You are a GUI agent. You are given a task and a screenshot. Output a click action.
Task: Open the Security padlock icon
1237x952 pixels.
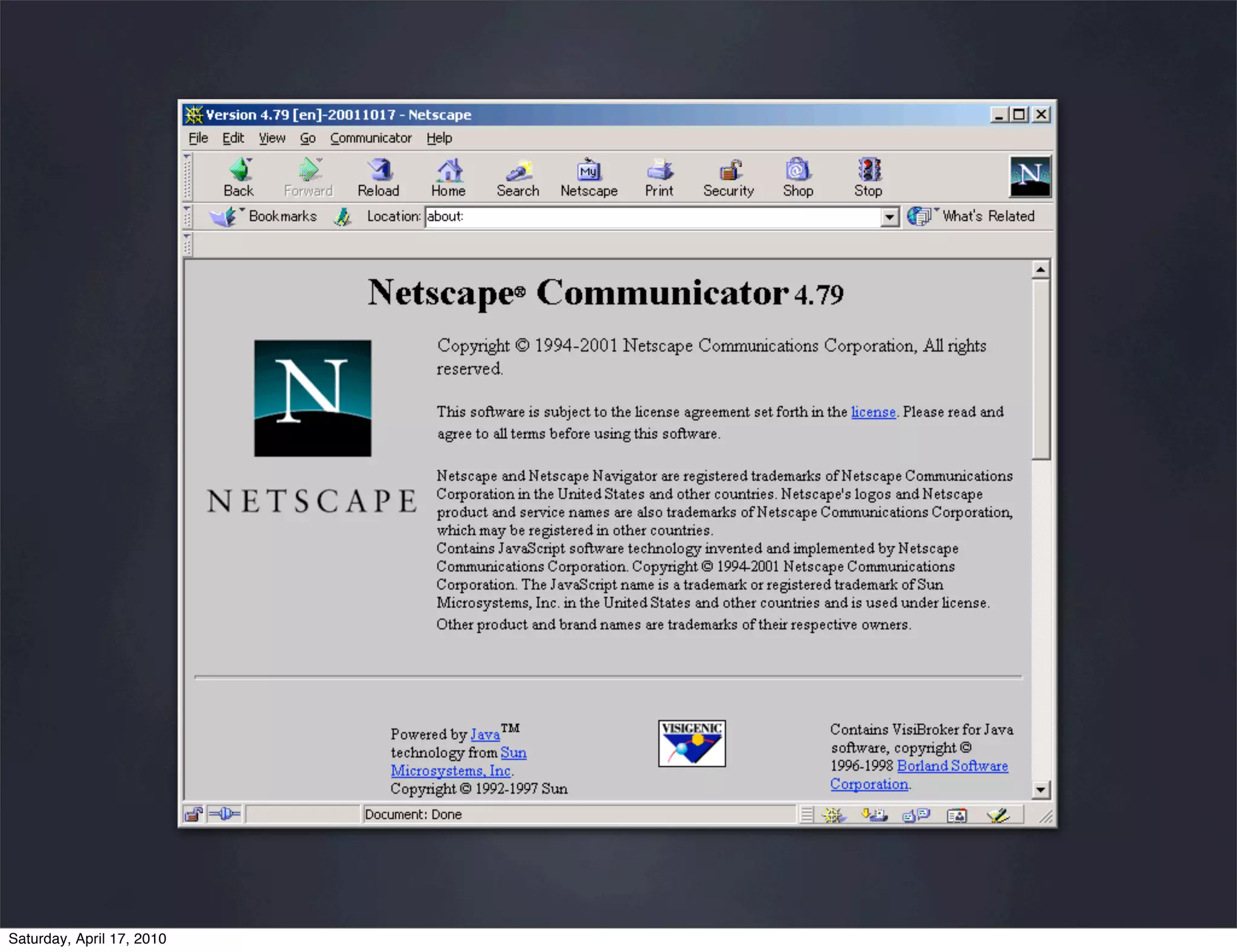point(729,171)
